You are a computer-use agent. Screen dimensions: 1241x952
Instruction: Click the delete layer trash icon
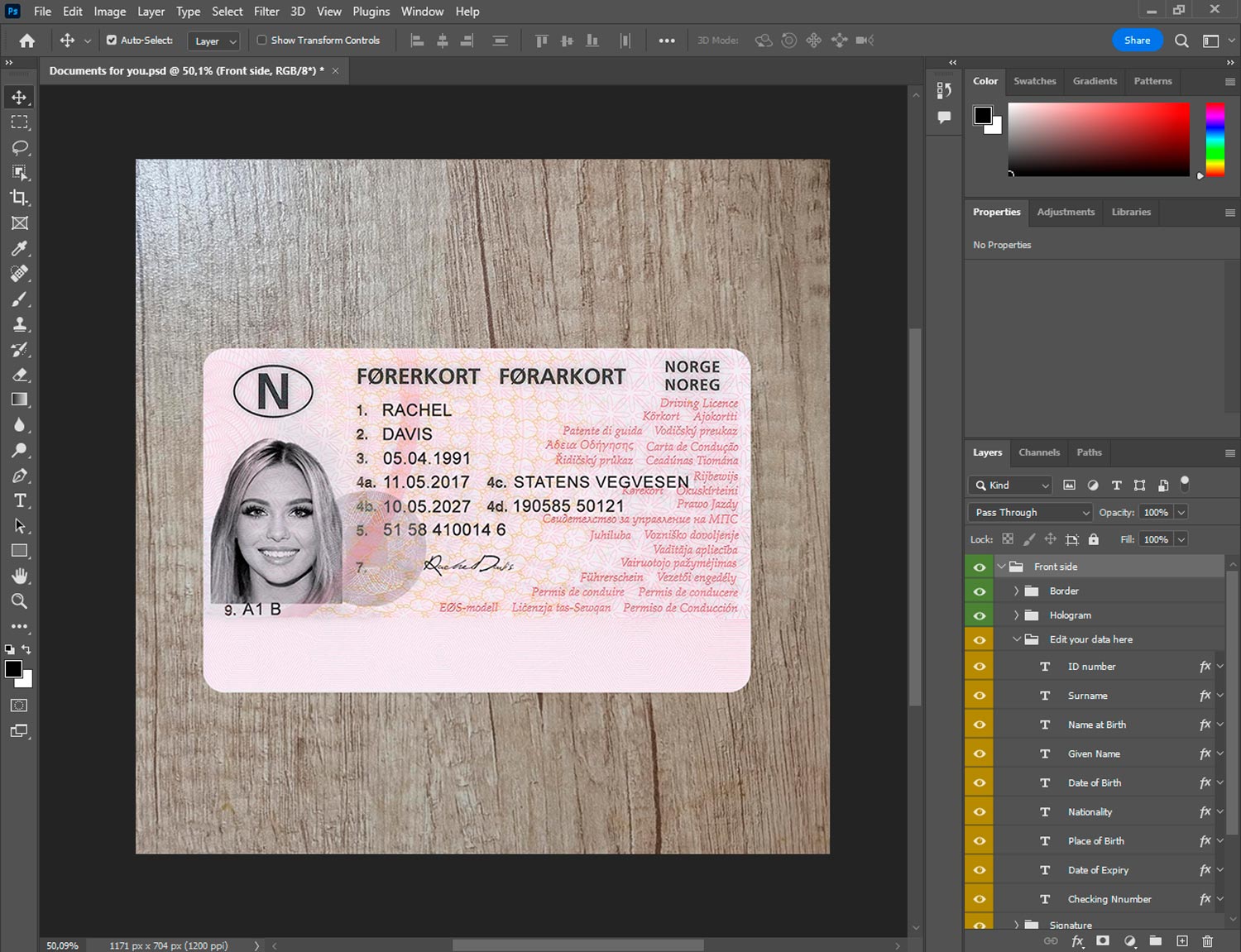[x=1207, y=941]
